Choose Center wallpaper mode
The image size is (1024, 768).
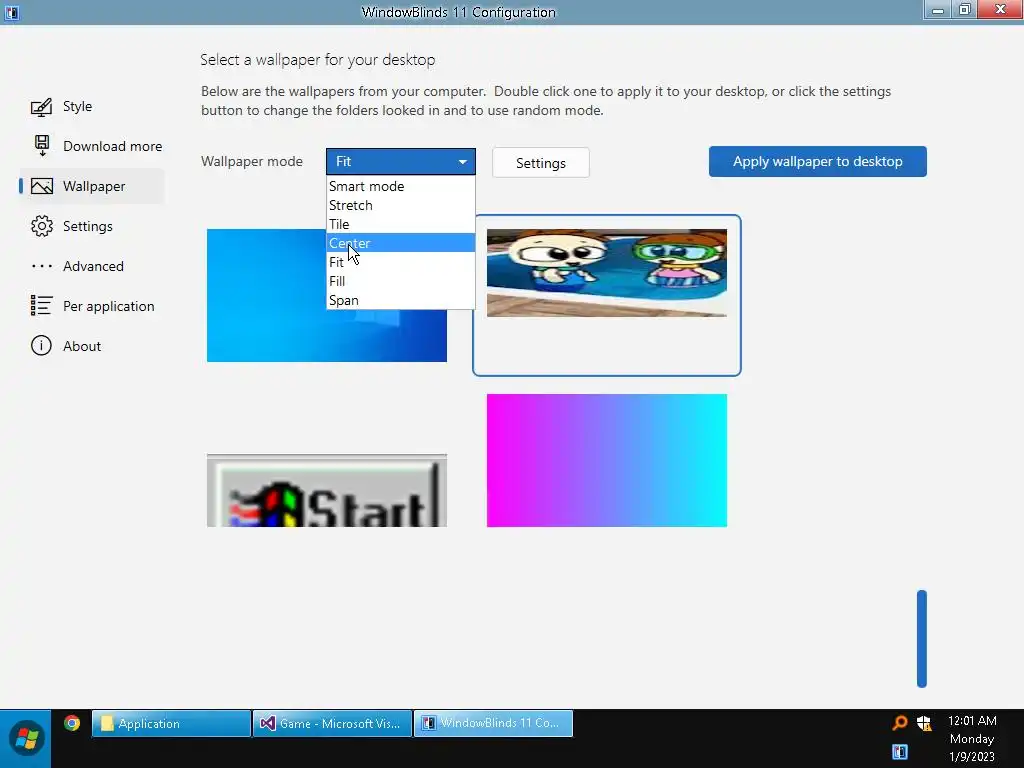point(400,243)
